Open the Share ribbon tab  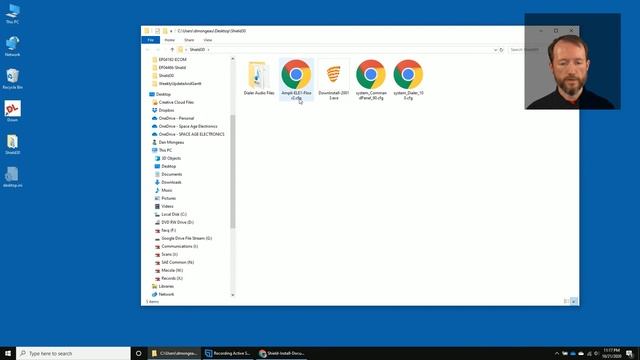(x=189, y=40)
